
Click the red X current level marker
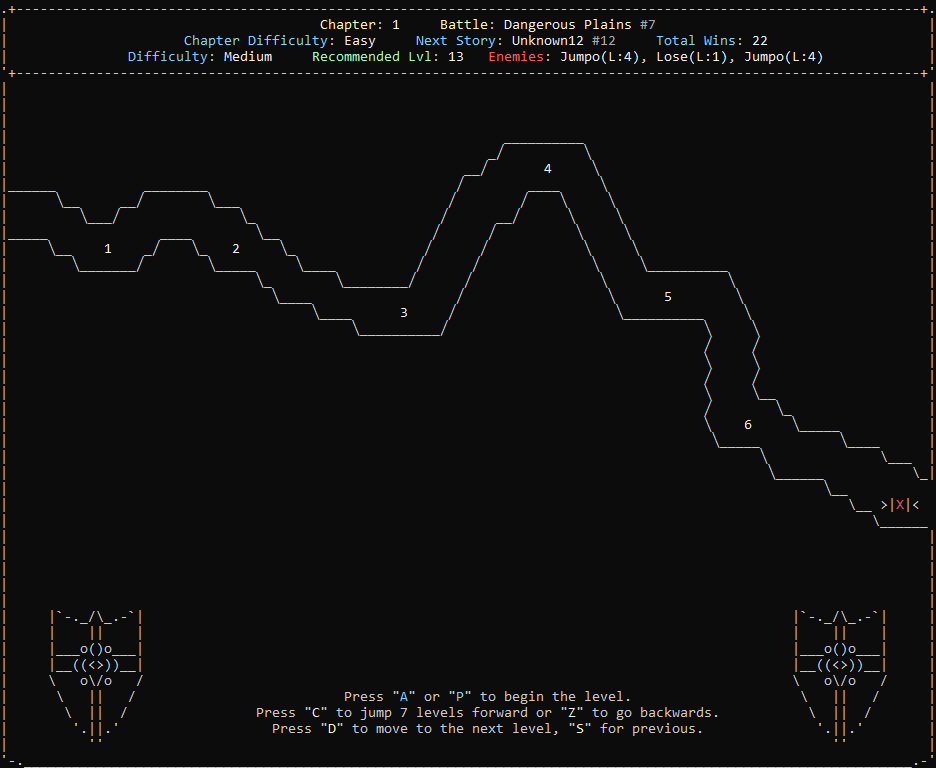(x=900, y=505)
